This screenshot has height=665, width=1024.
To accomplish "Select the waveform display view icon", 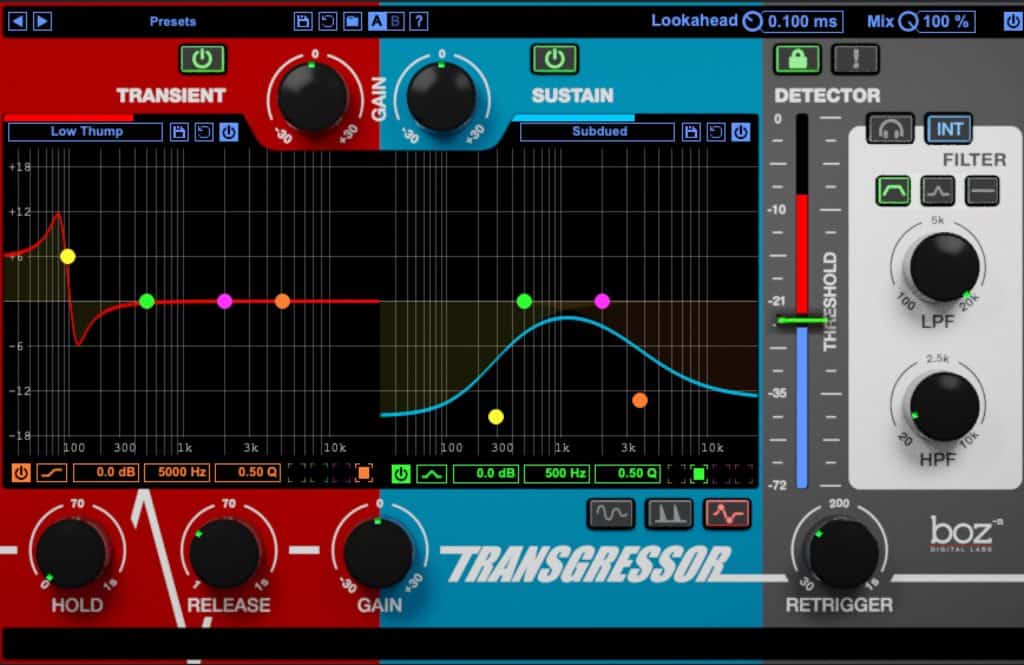I will pos(613,515).
